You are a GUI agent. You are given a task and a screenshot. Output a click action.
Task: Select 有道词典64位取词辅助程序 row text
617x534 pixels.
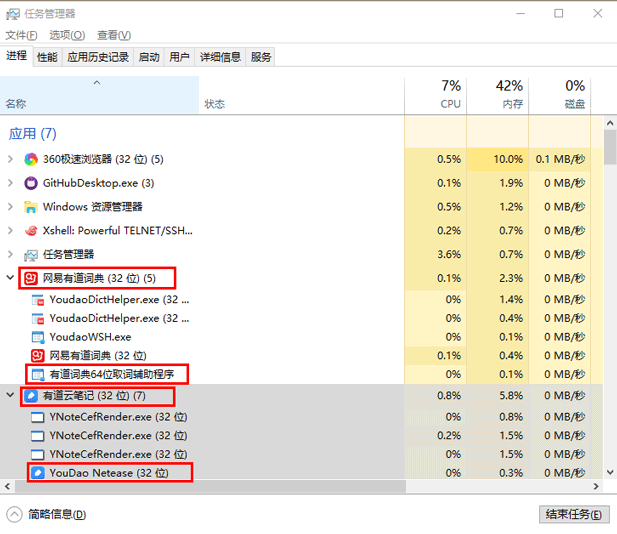pyautogui.click(x=112, y=374)
